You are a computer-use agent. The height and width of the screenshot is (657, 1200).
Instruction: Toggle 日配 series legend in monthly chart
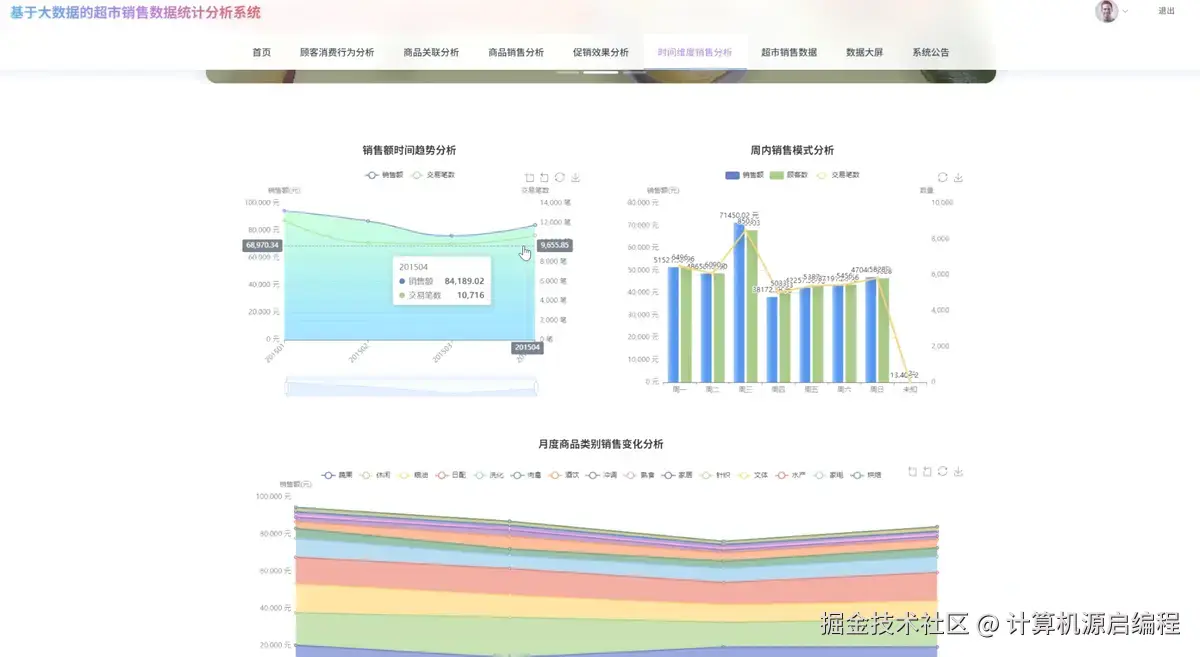point(450,475)
